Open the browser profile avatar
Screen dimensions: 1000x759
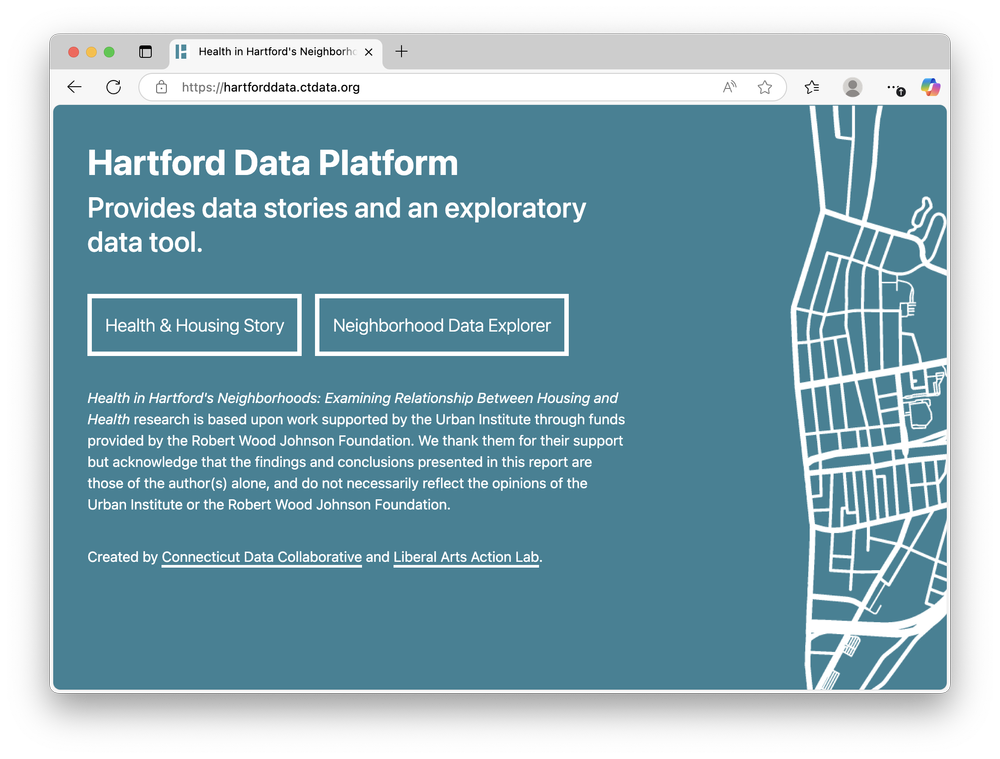pos(852,87)
